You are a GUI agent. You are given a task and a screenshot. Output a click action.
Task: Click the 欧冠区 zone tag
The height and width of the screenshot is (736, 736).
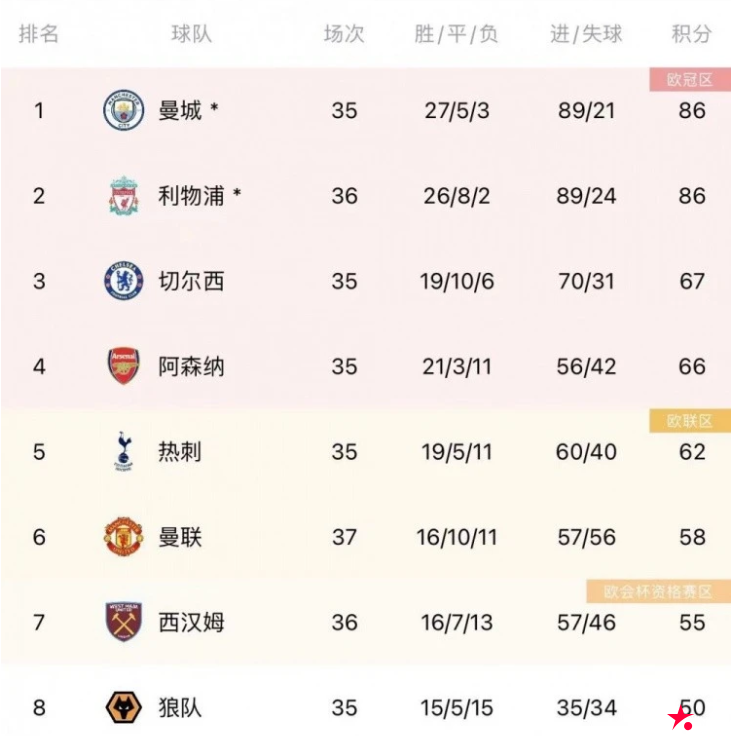[x=690, y=80]
